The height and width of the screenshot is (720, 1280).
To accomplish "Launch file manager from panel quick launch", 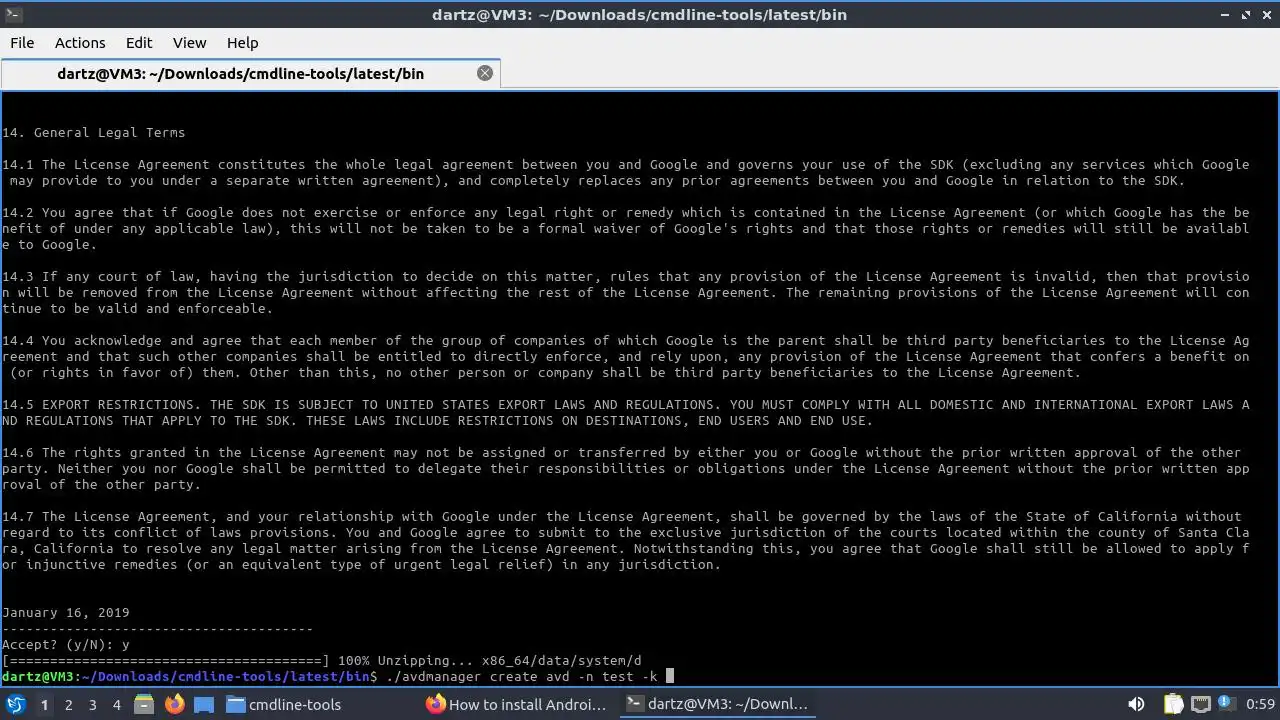I will (x=144, y=704).
